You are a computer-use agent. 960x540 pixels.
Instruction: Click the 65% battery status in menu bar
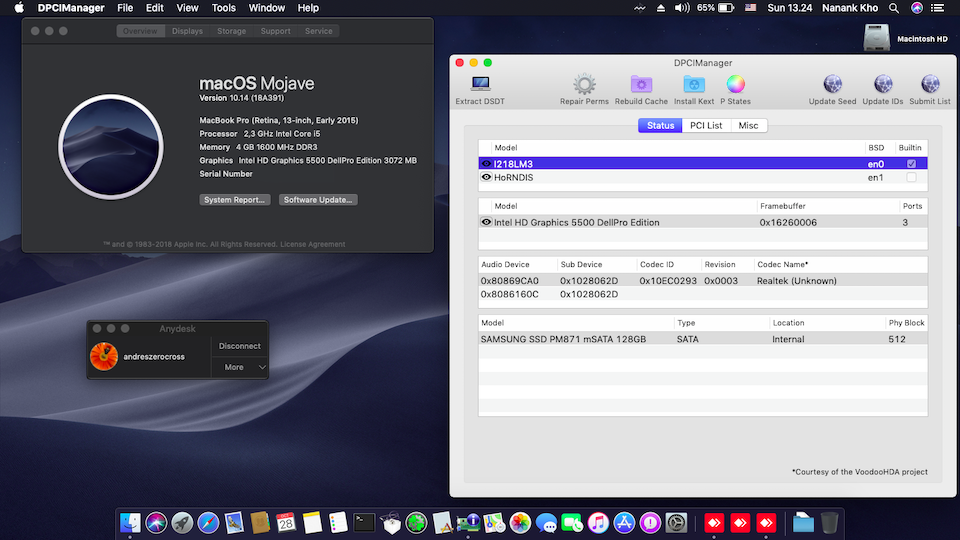(715, 8)
